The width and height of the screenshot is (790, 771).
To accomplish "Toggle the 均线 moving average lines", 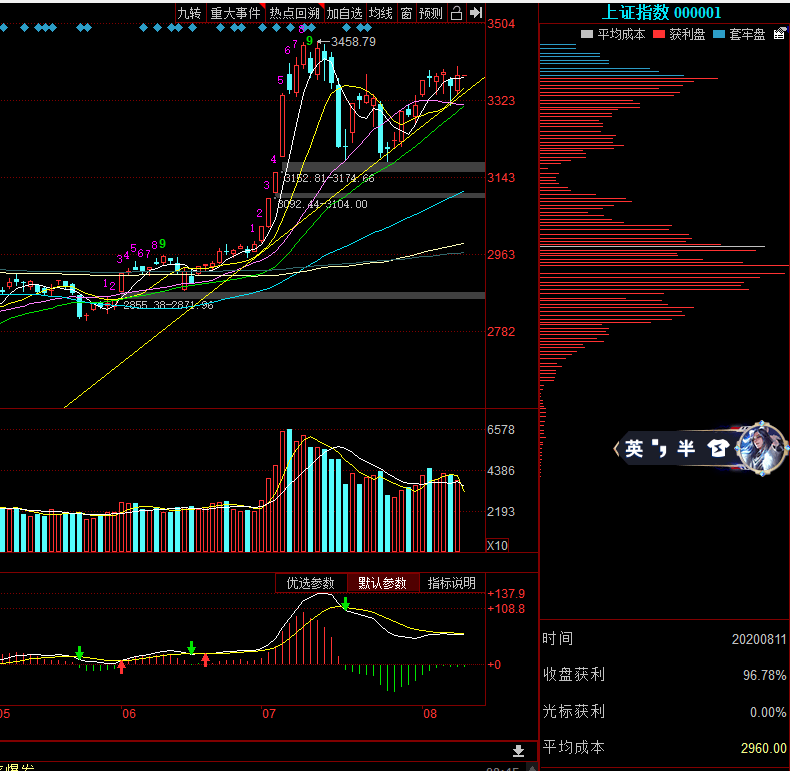I will coord(381,13).
